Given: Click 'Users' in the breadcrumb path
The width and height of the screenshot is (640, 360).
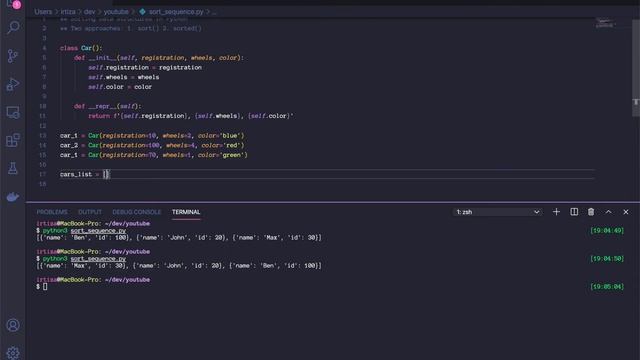Looking at the screenshot, I should pos(43,12).
